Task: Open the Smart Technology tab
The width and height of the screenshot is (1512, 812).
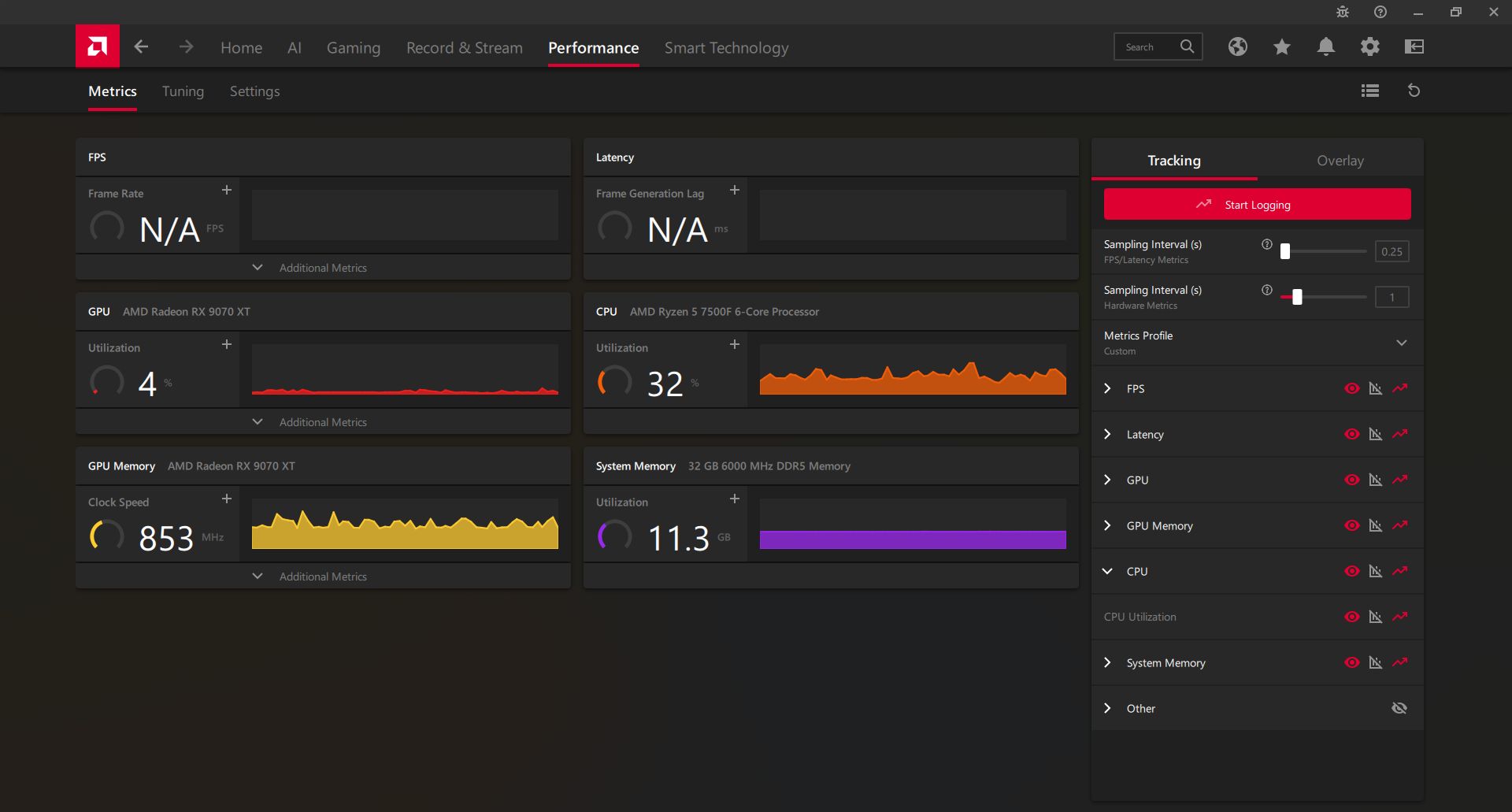Action: 726,48
